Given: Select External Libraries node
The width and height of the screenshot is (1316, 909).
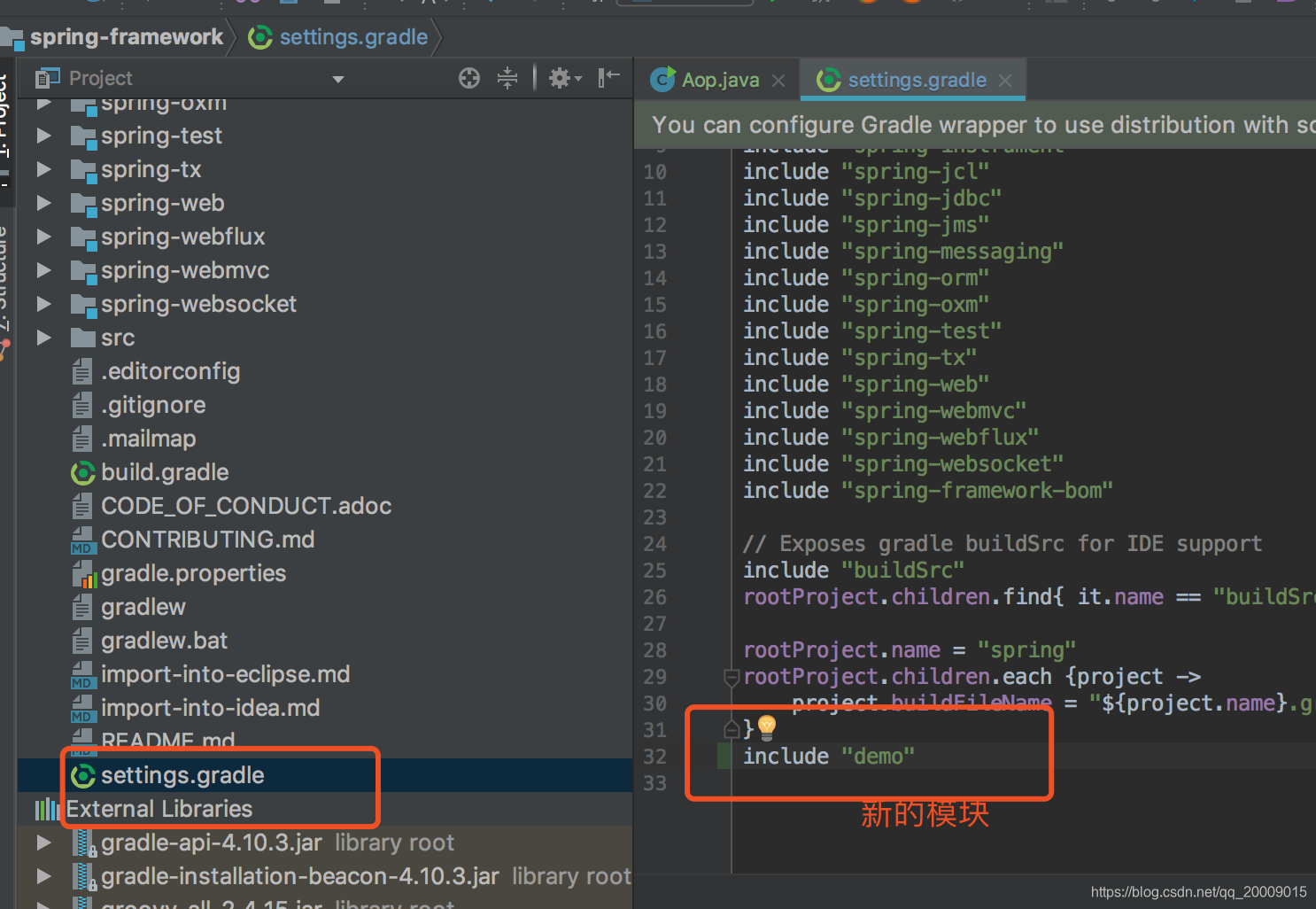Looking at the screenshot, I should pyautogui.click(x=159, y=809).
